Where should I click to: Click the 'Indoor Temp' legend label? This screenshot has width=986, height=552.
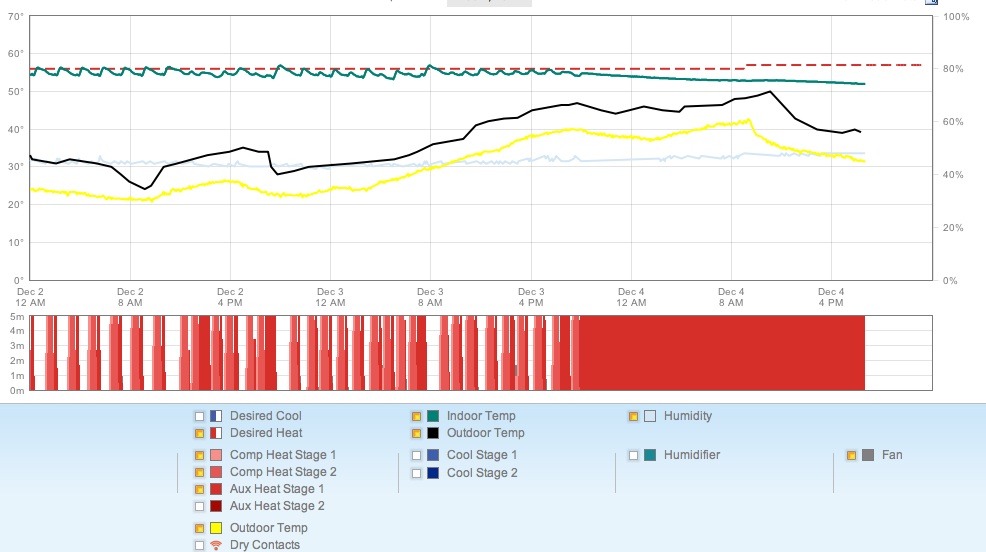tap(481, 416)
